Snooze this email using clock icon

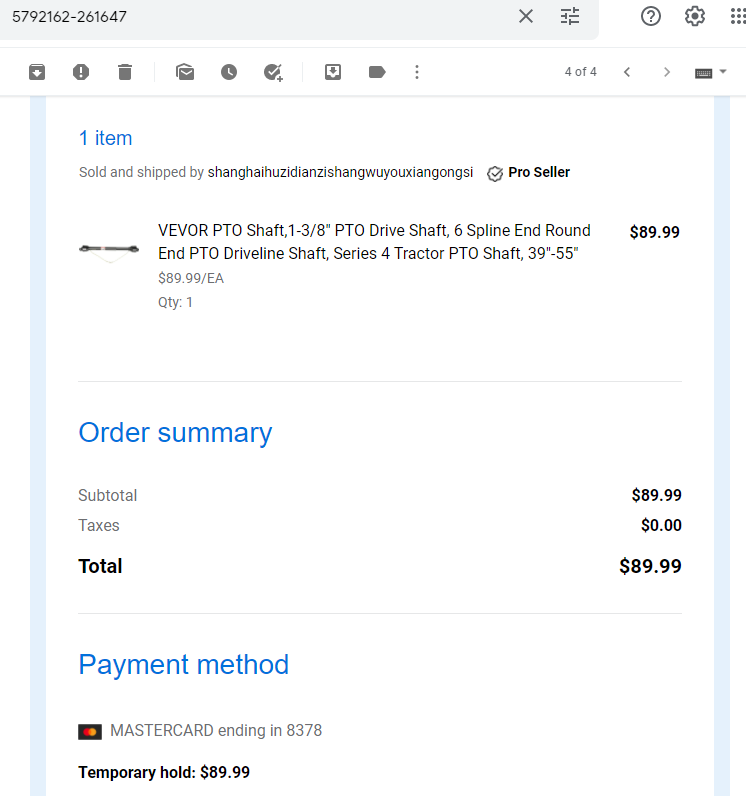coord(229,72)
